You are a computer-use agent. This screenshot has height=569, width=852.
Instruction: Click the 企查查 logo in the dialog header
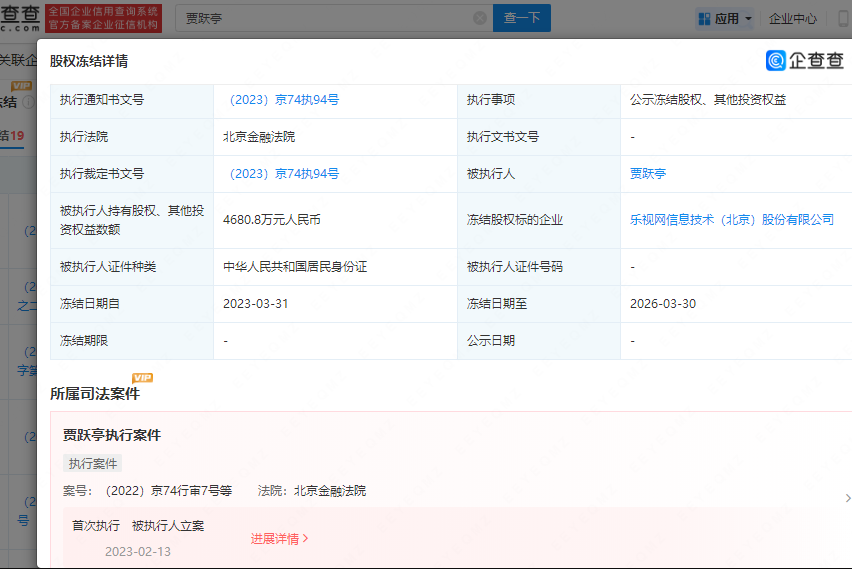805,61
